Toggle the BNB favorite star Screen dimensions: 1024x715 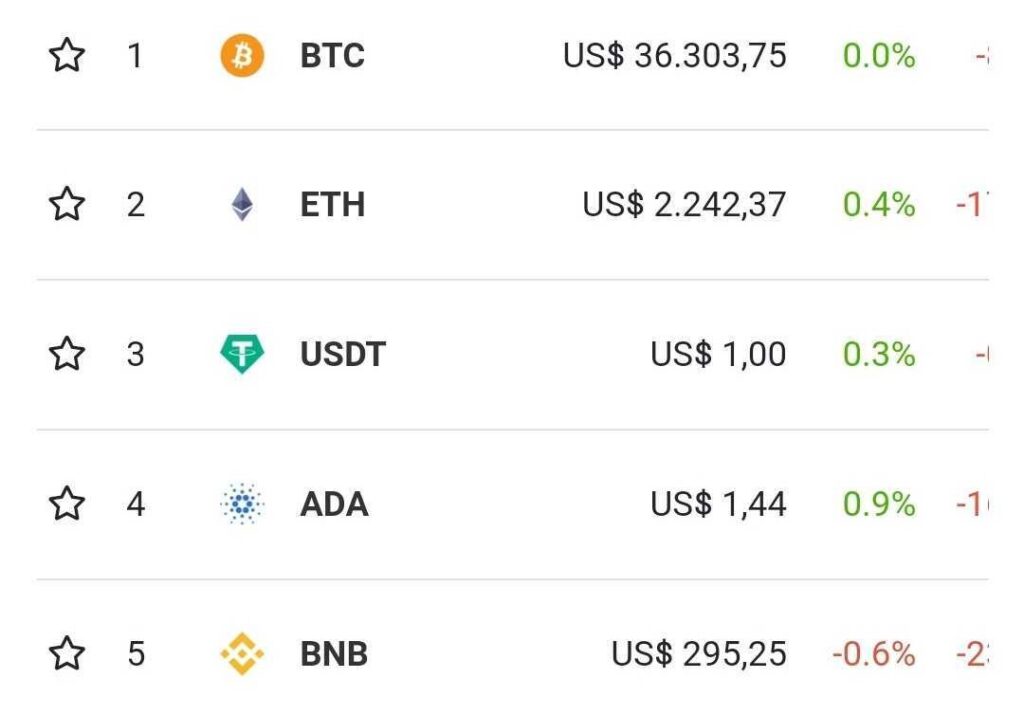tap(67, 654)
